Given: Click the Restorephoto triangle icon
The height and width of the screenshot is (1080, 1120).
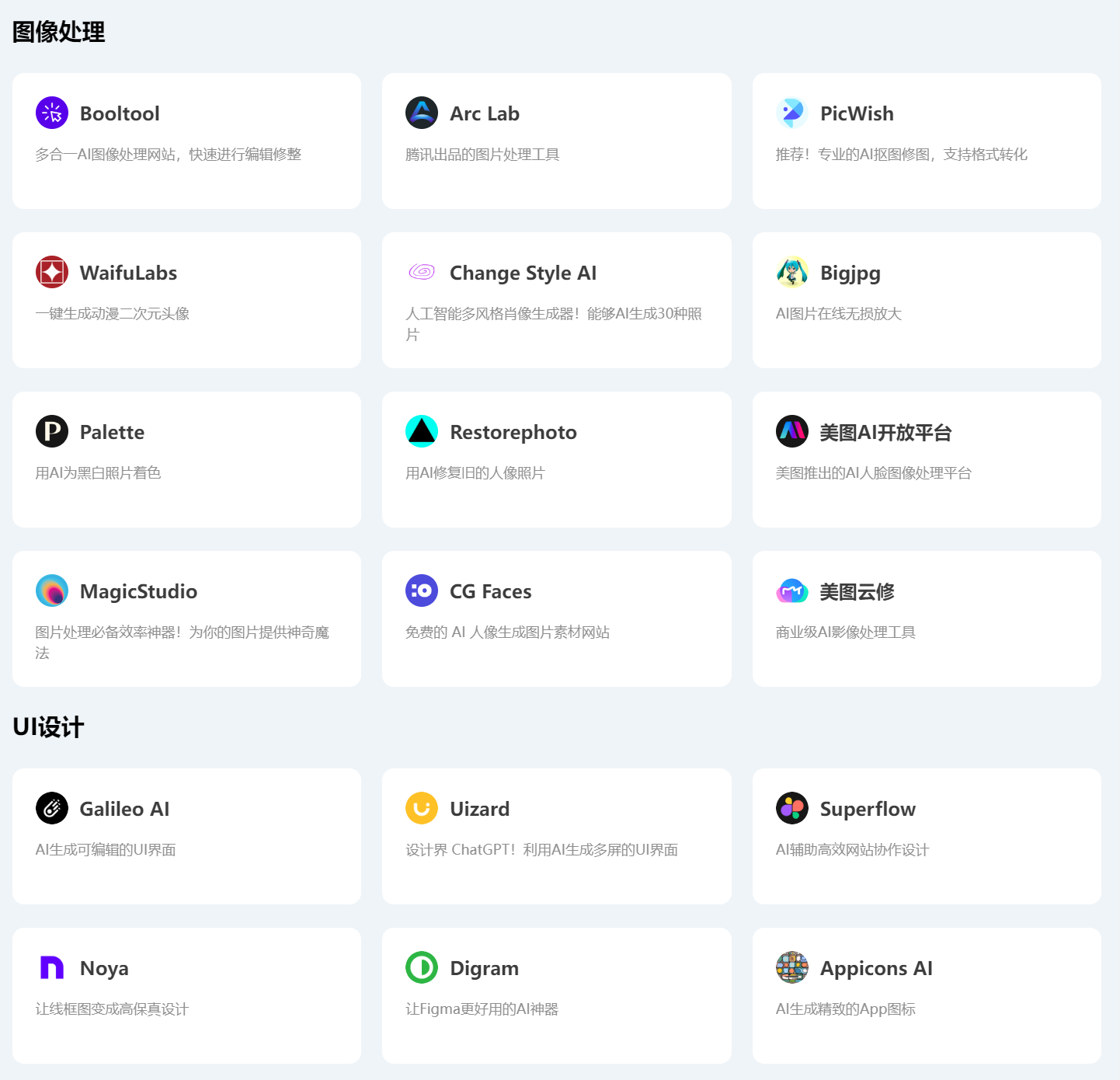Looking at the screenshot, I should [422, 432].
